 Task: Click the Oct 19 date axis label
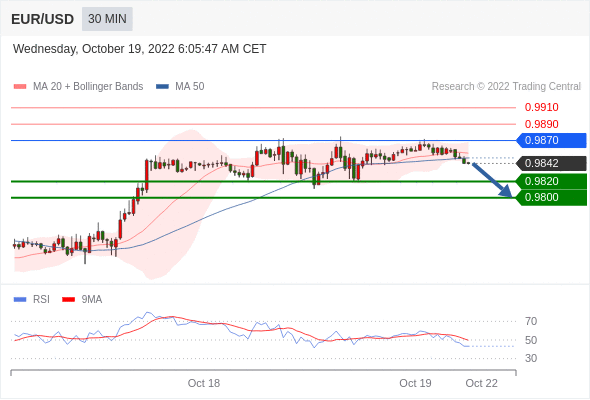click(x=415, y=383)
